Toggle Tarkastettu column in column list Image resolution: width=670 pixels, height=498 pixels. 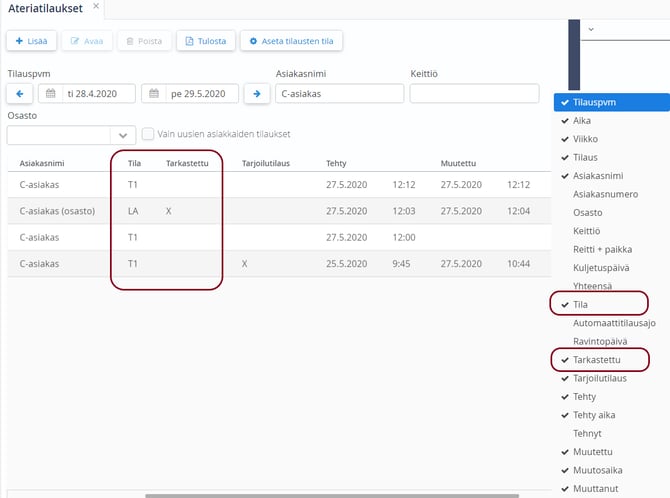coord(612,360)
